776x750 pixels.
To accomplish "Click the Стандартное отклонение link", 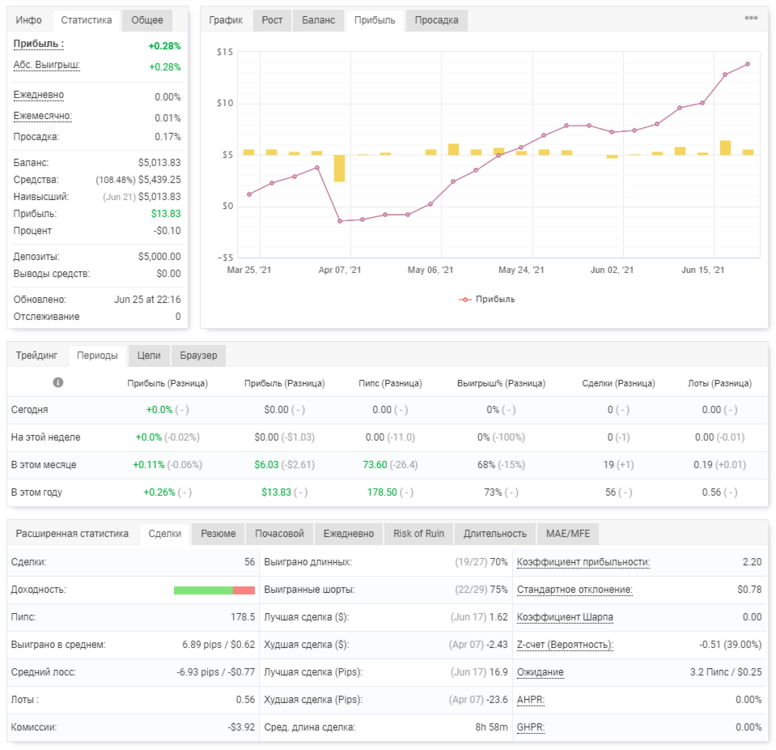I will pos(575,590).
